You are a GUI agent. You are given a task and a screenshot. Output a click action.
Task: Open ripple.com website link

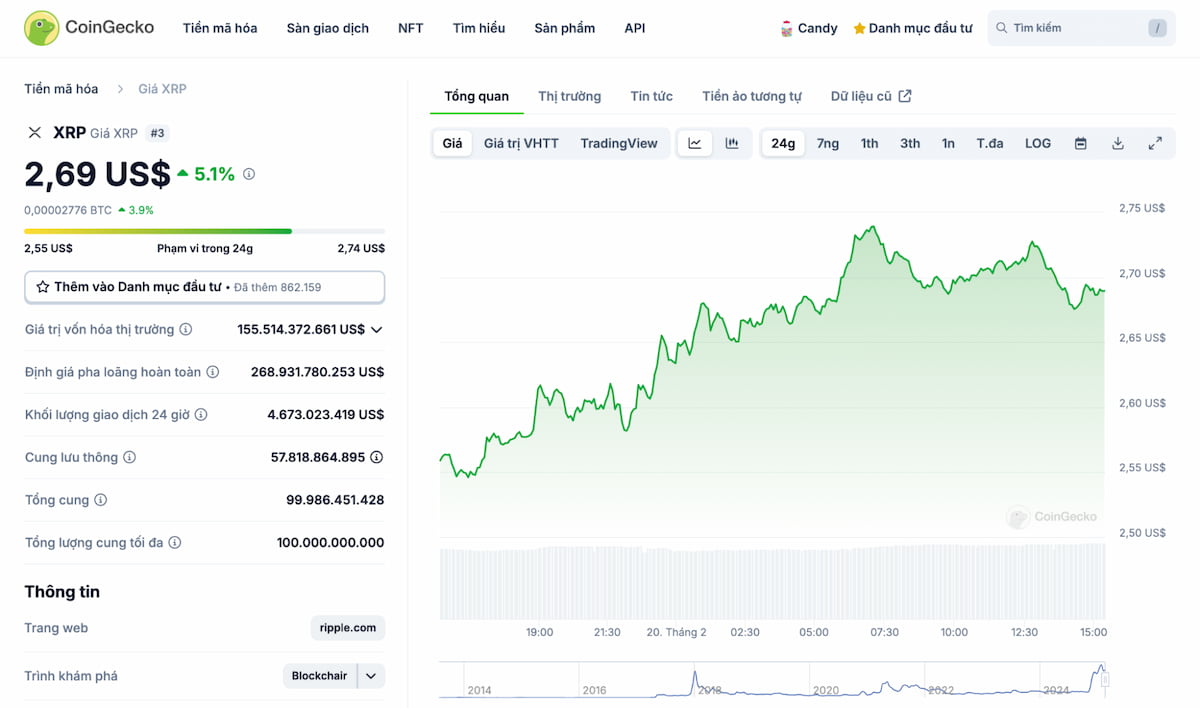point(348,628)
